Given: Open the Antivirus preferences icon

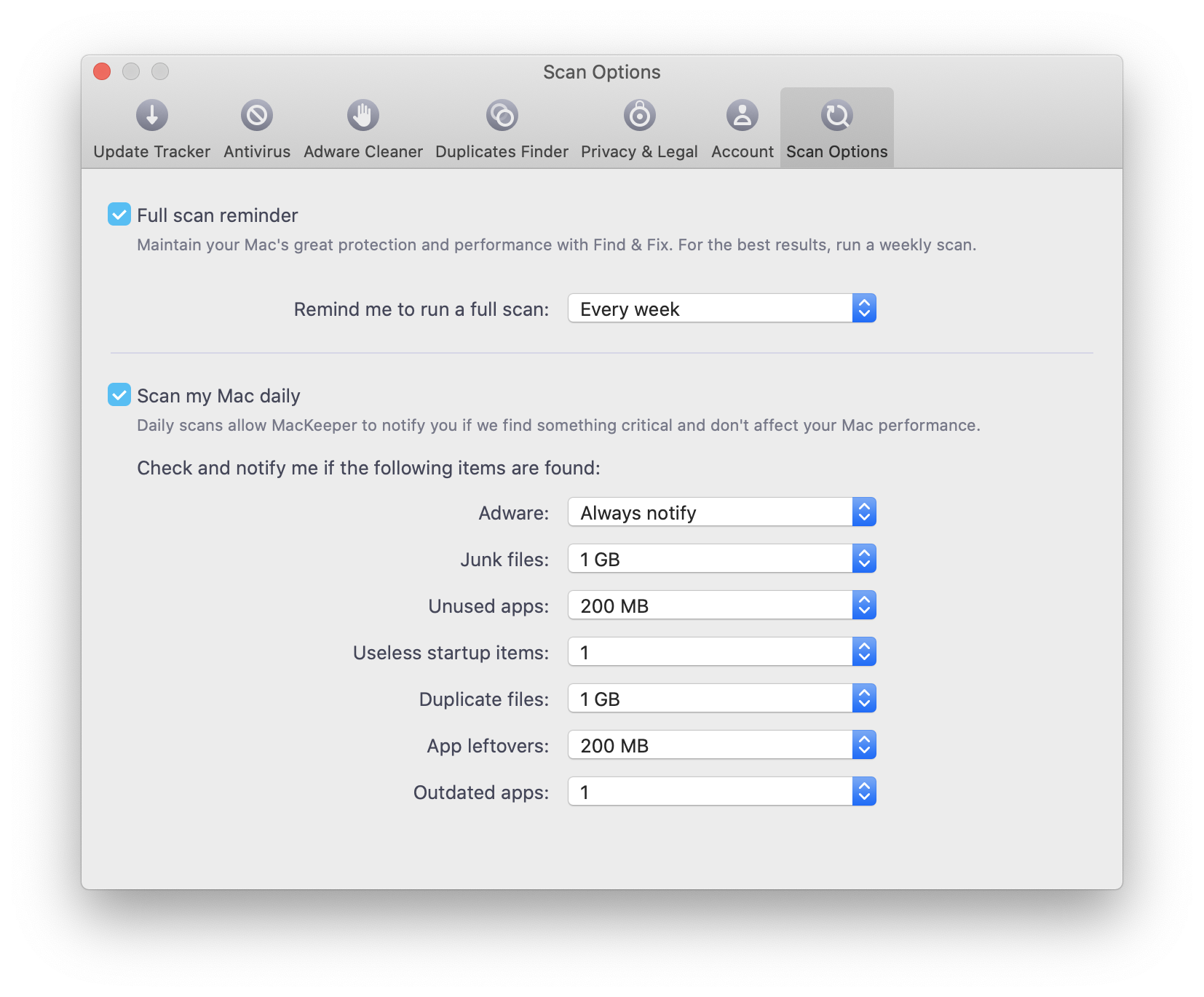Looking at the screenshot, I should [x=257, y=115].
